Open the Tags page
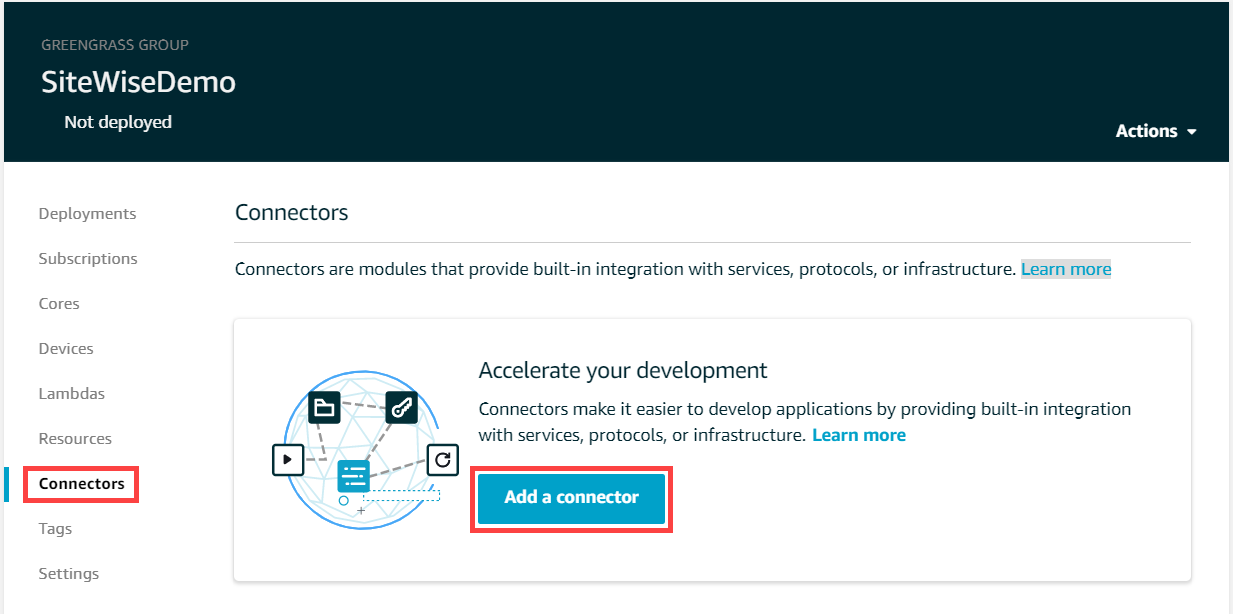1233x614 pixels. (x=55, y=529)
